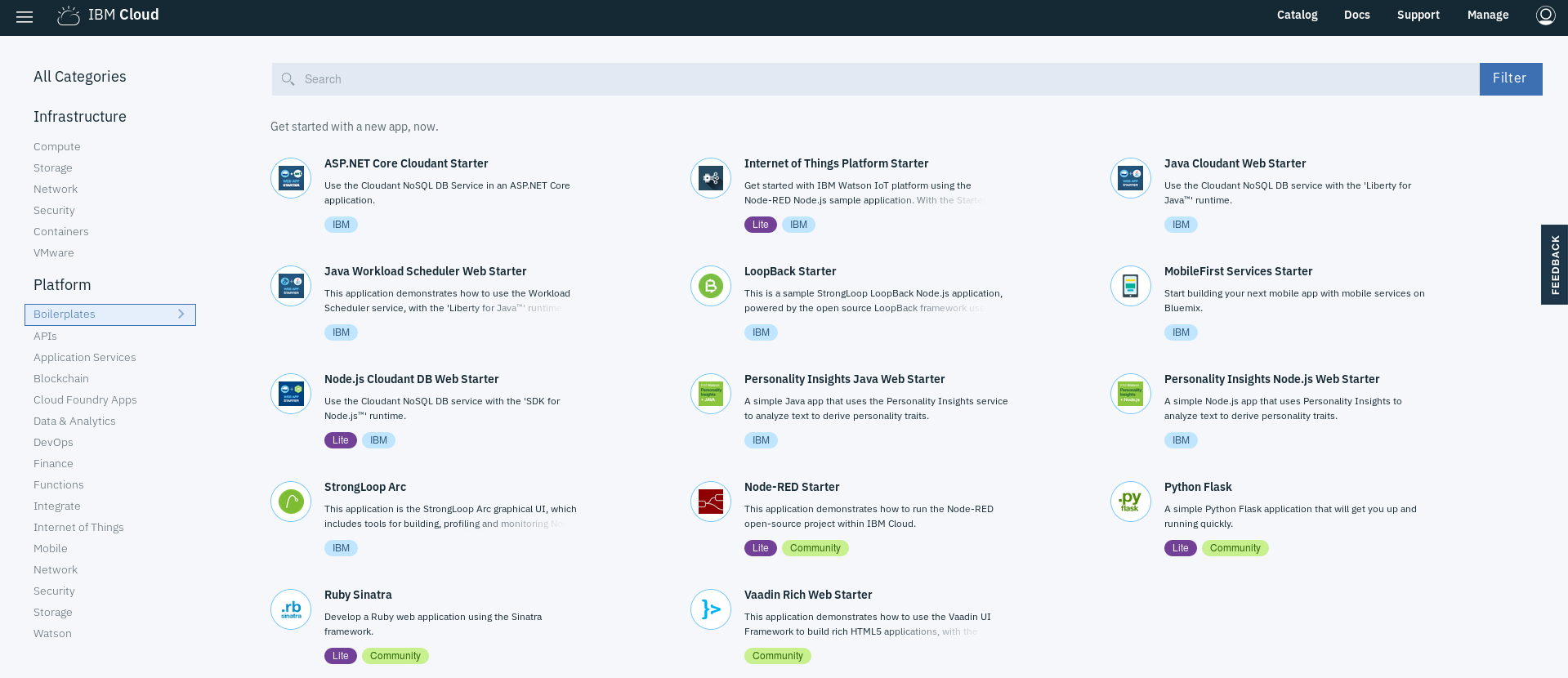Open the Java Workload Scheduler Web Starter icon

(x=291, y=286)
